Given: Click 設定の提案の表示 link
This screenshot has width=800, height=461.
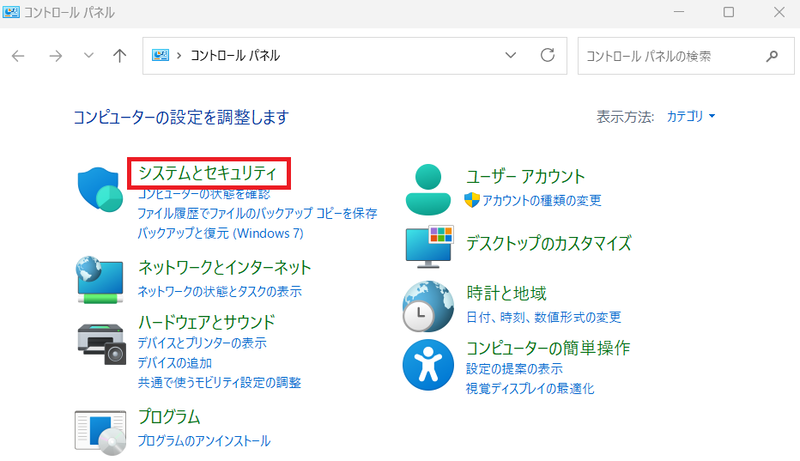Looking at the screenshot, I should pos(514,368).
